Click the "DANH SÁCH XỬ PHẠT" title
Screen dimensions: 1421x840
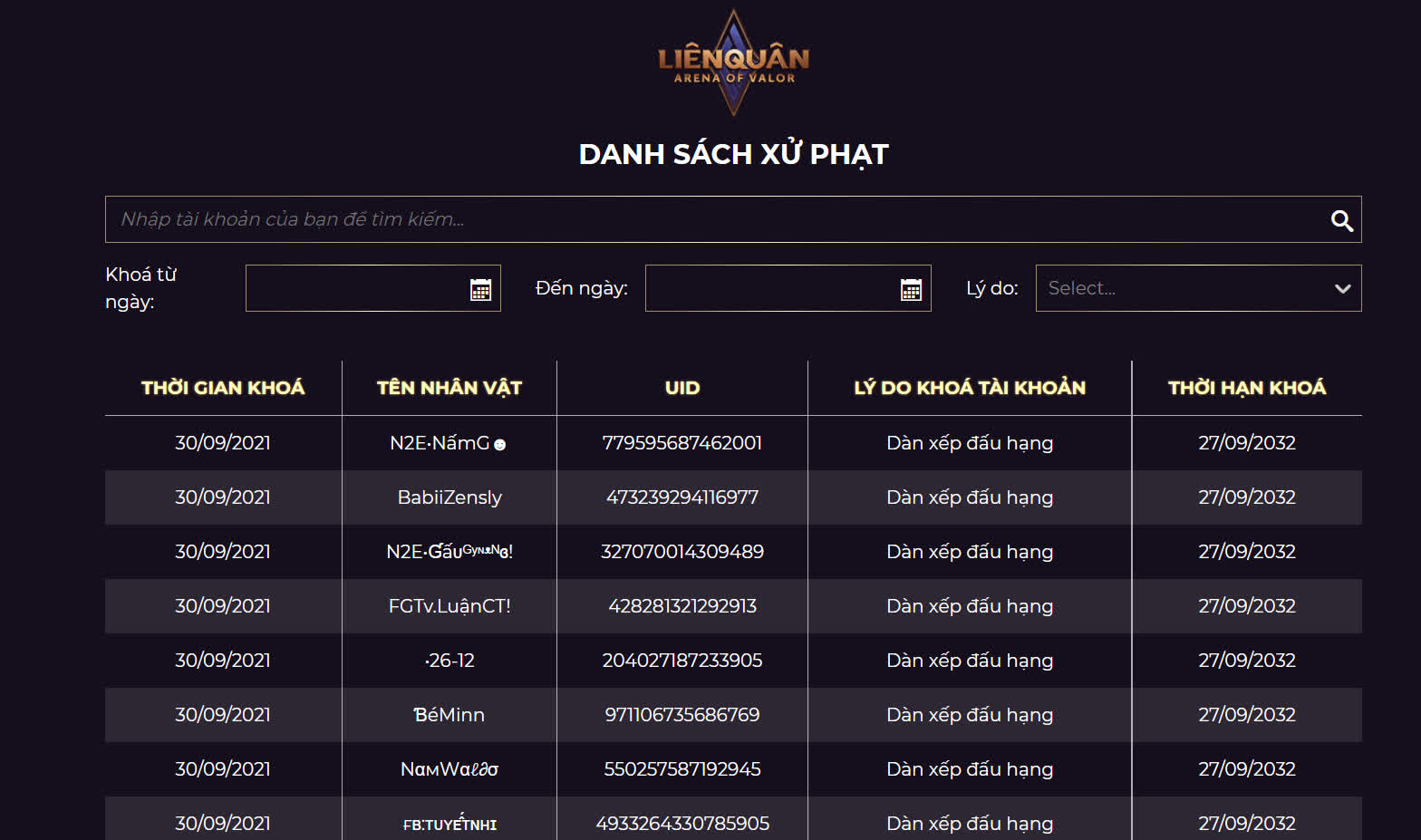coord(734,153)
